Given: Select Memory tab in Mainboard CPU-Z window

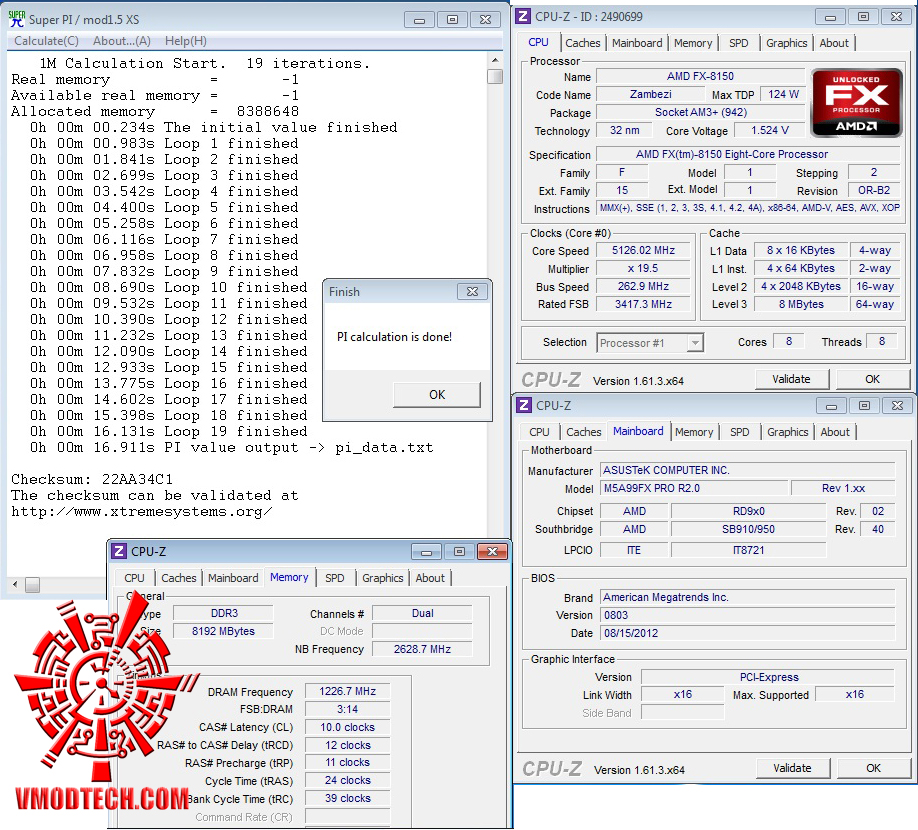Looking at the screenshot, I should [694, 432].
